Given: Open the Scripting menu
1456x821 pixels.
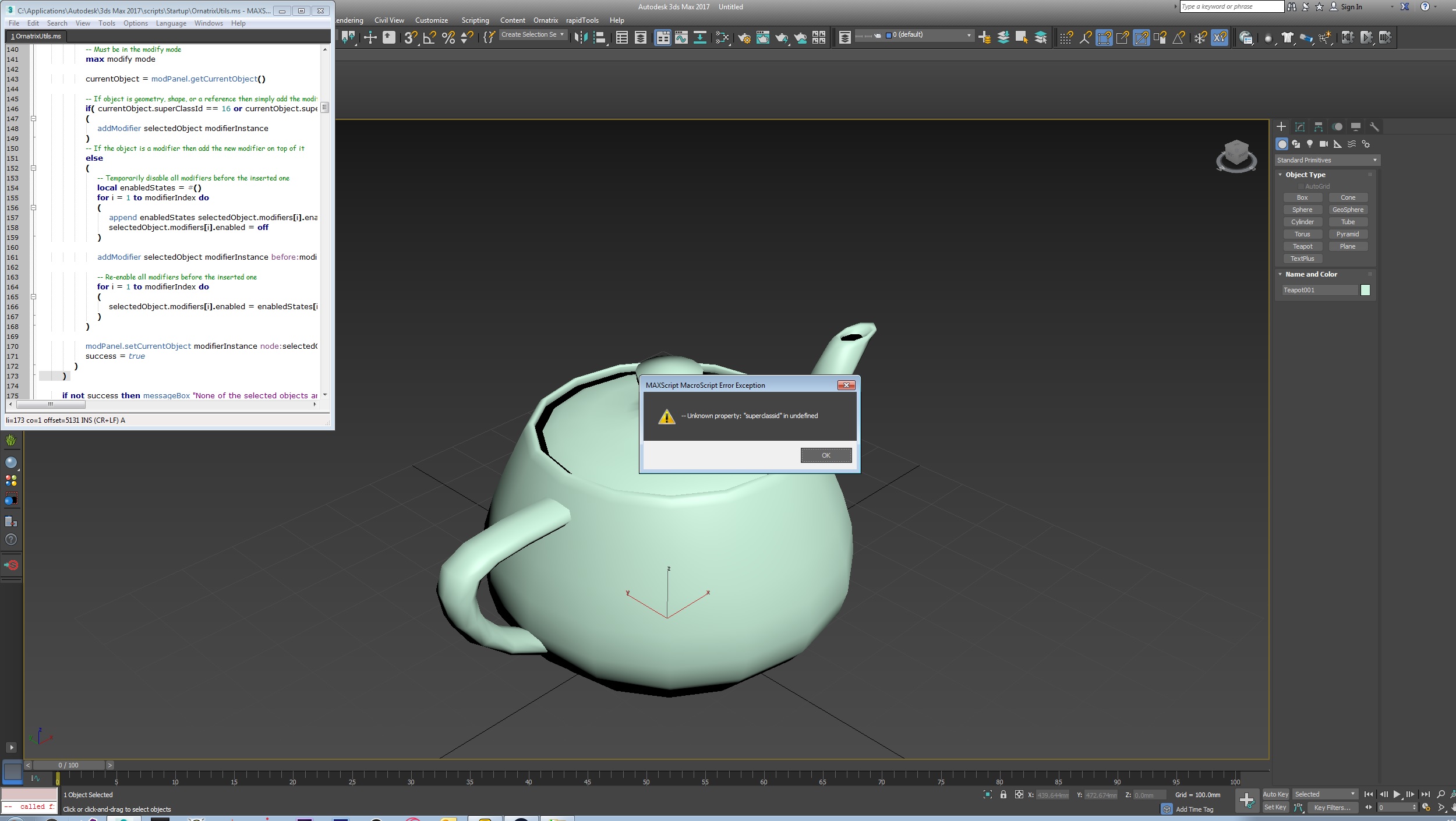Looking at the screenshot, I should point(475,20).
